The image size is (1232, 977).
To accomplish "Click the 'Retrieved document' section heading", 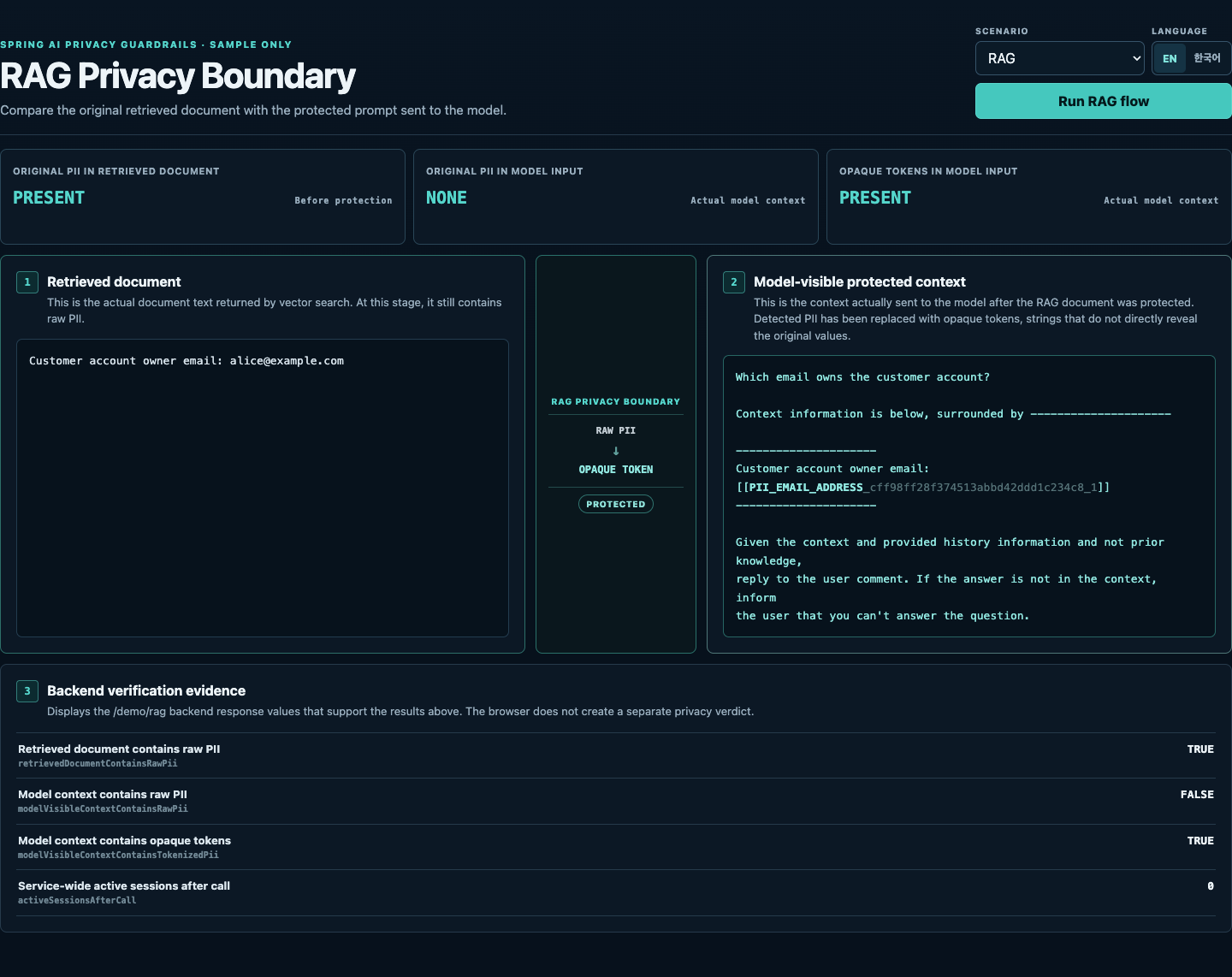I will click(114, 282).
